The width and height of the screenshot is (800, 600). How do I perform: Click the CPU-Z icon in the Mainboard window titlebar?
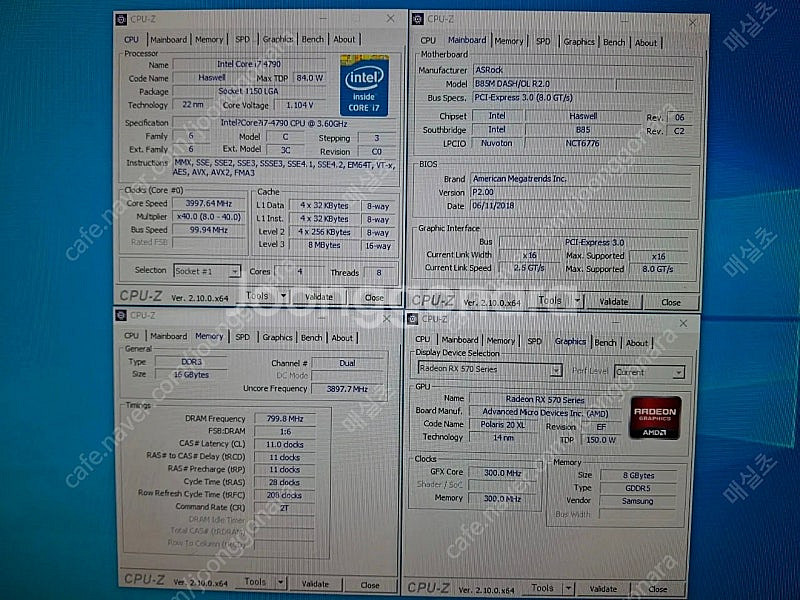pos(418,18)
